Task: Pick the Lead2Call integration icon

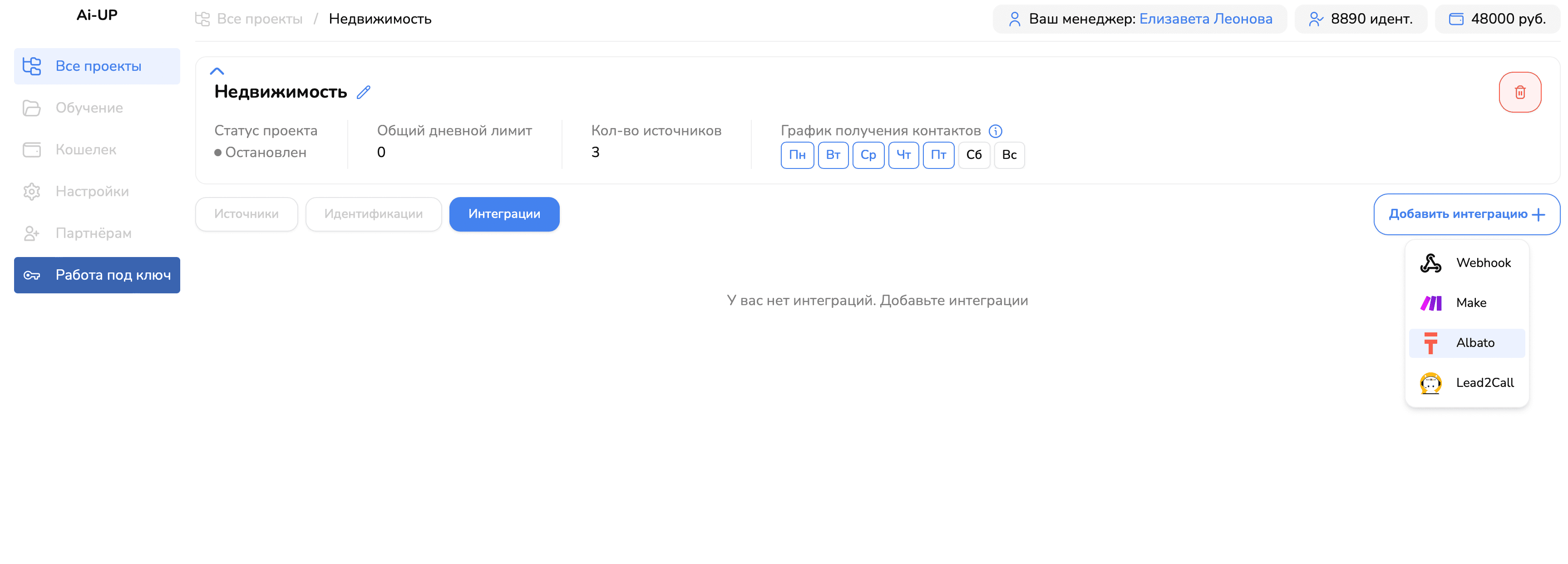Action: (x=1430, y=382)
